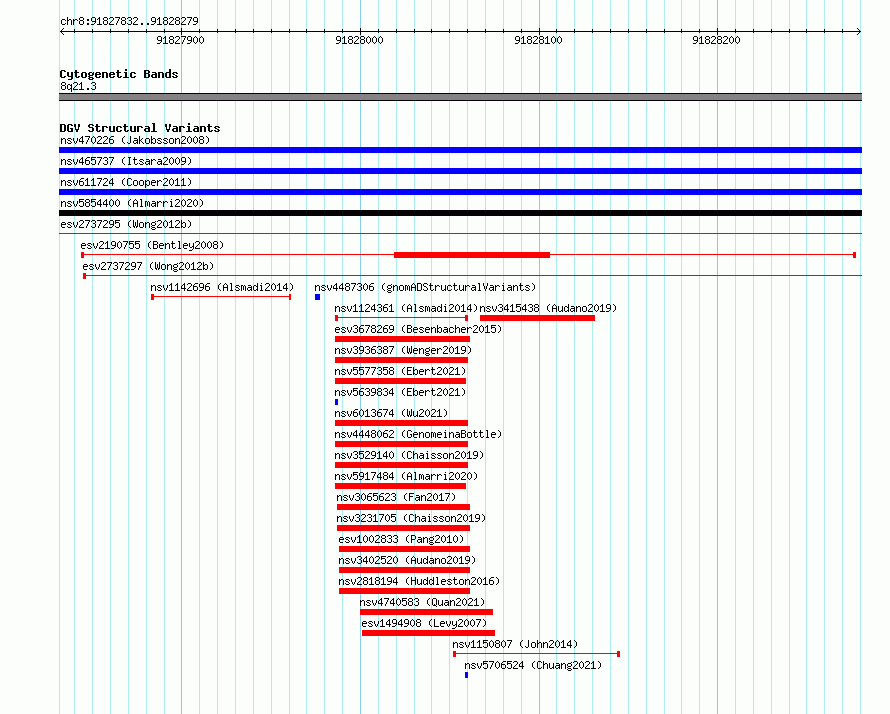Open the nsv4487306 (gnomADStructuralVariants) label
This screenshot has height=714, width=890.
425,287
